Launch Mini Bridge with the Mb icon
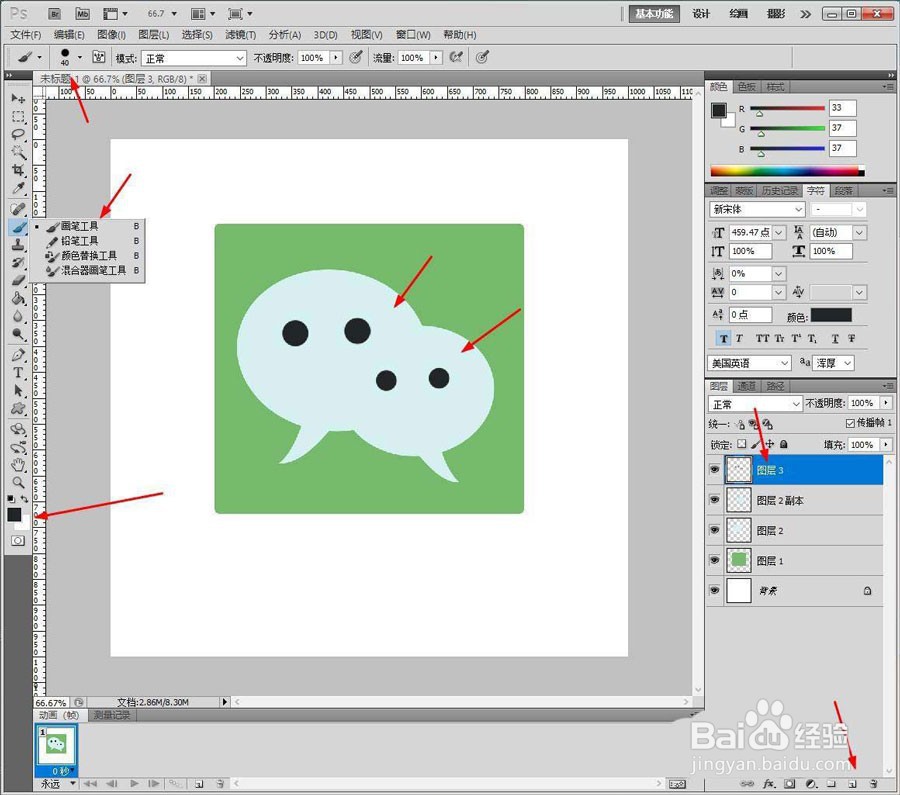The width and height of the screenshot is (900, 795). [x=83, y=14]
